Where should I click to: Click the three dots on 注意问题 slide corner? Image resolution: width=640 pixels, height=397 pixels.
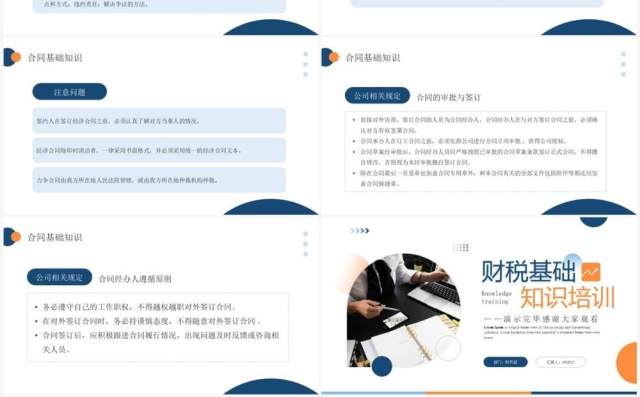click(305, 64)
